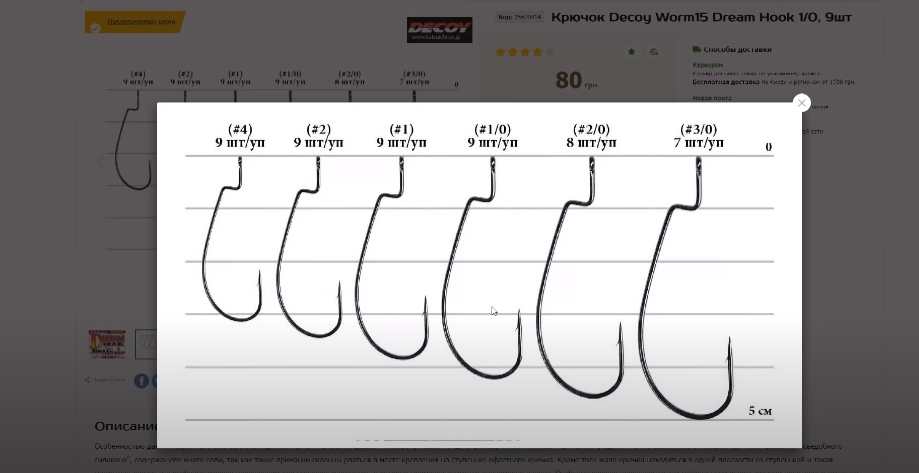
Task: Click the compare scales icon
Action: click(654, 52)
